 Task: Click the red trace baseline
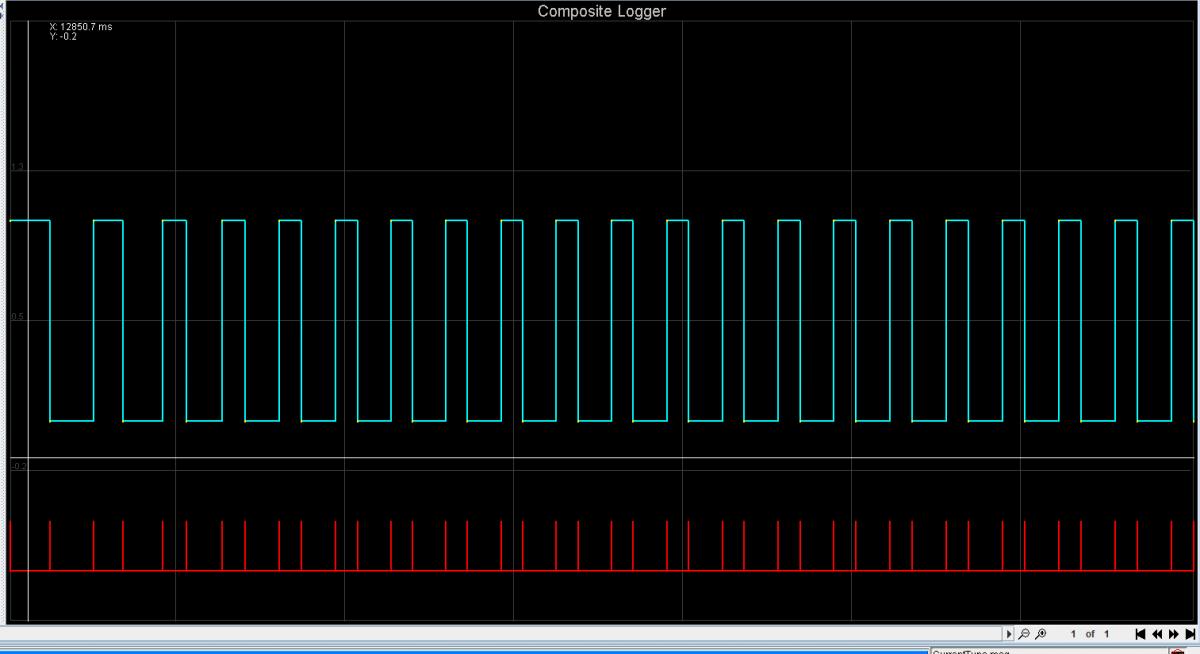click(600, 571)
